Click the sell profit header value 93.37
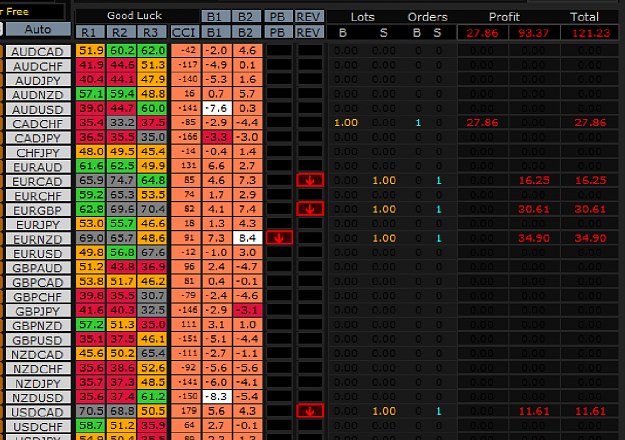Screen dimensions: 625x440 point(534,33)
